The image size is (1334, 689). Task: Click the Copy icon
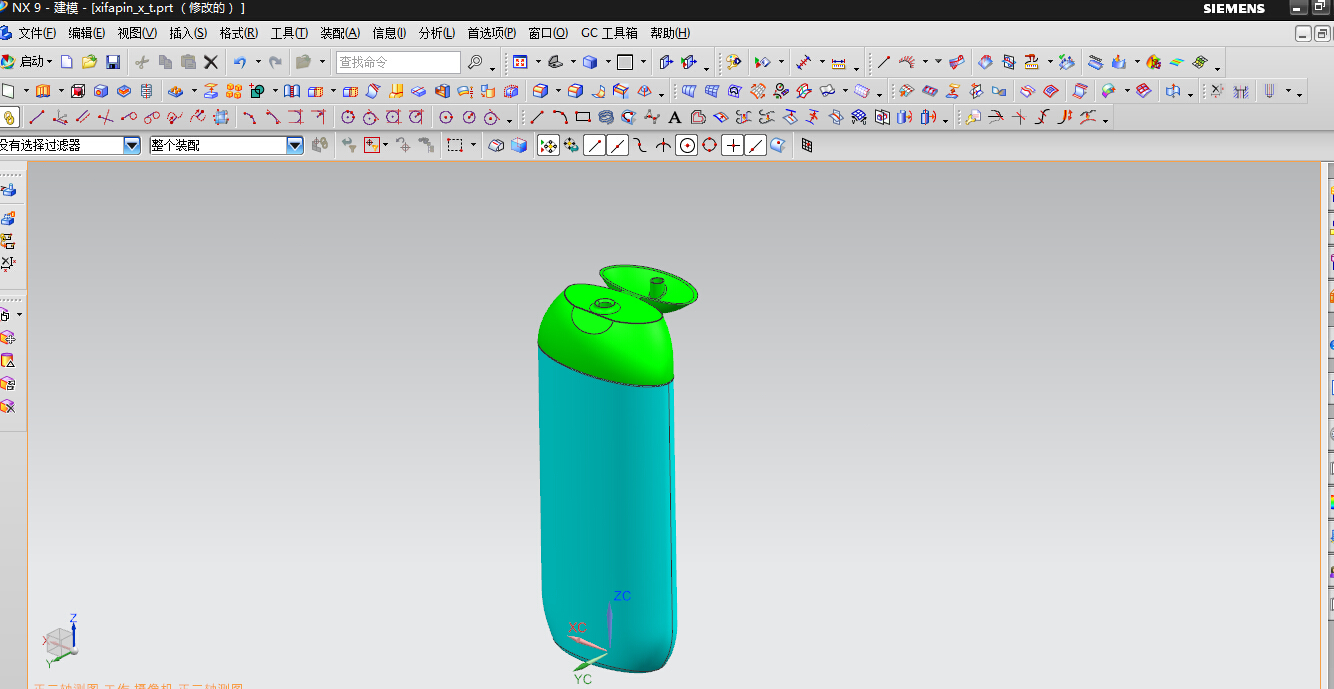165,62
